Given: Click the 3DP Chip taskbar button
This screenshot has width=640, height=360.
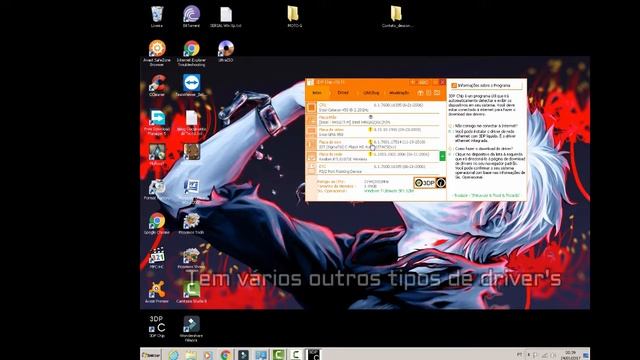Looking at the screenshot, I should [x=313, y=354].
